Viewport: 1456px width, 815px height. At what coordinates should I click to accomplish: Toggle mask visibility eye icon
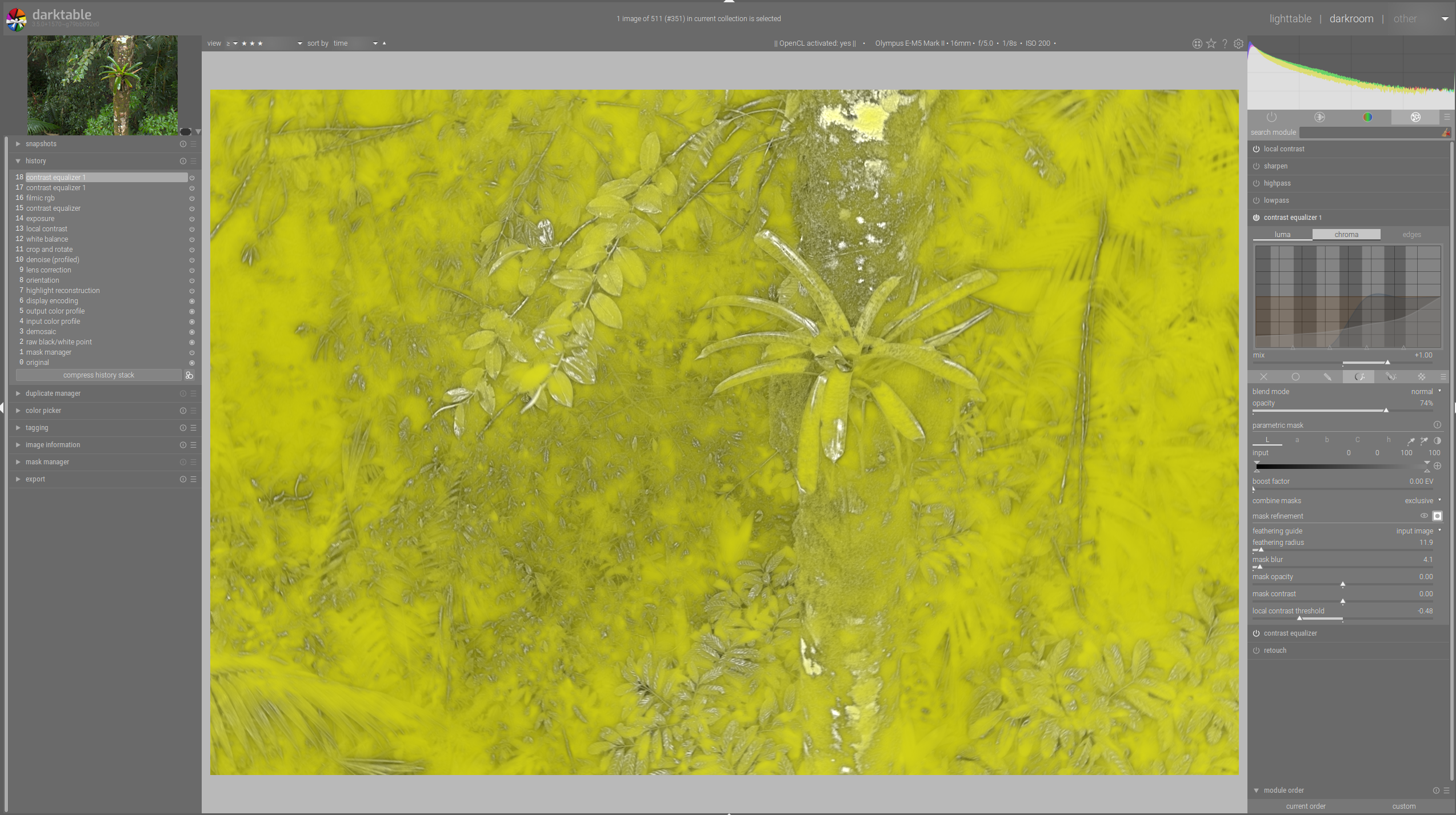tap(1424, 516)
